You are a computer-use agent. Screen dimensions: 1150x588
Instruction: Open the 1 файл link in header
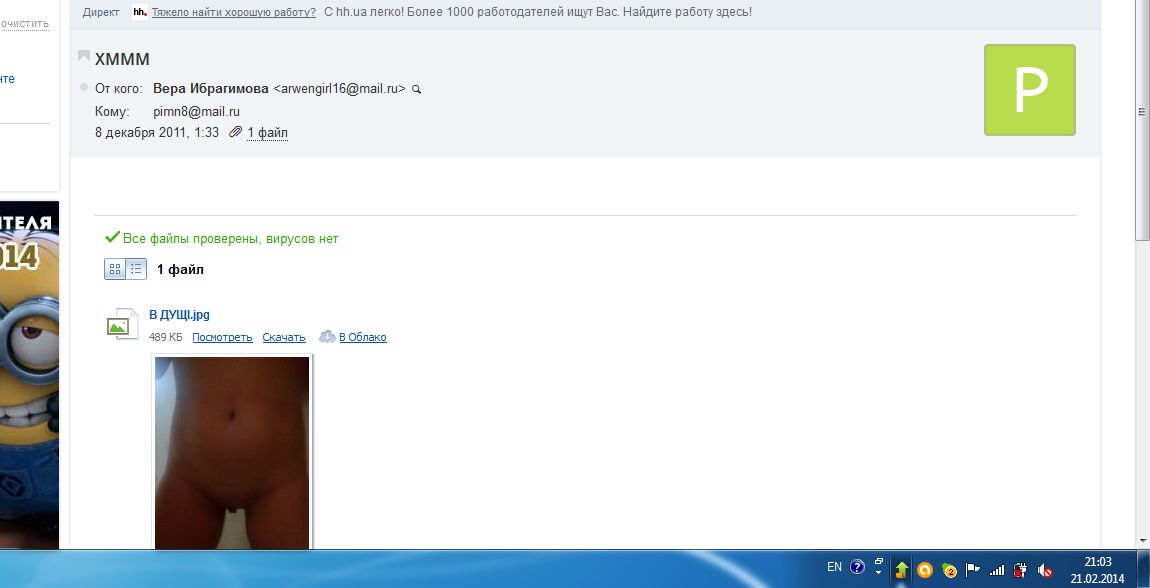pyautogui.click(x=267, y=133)
